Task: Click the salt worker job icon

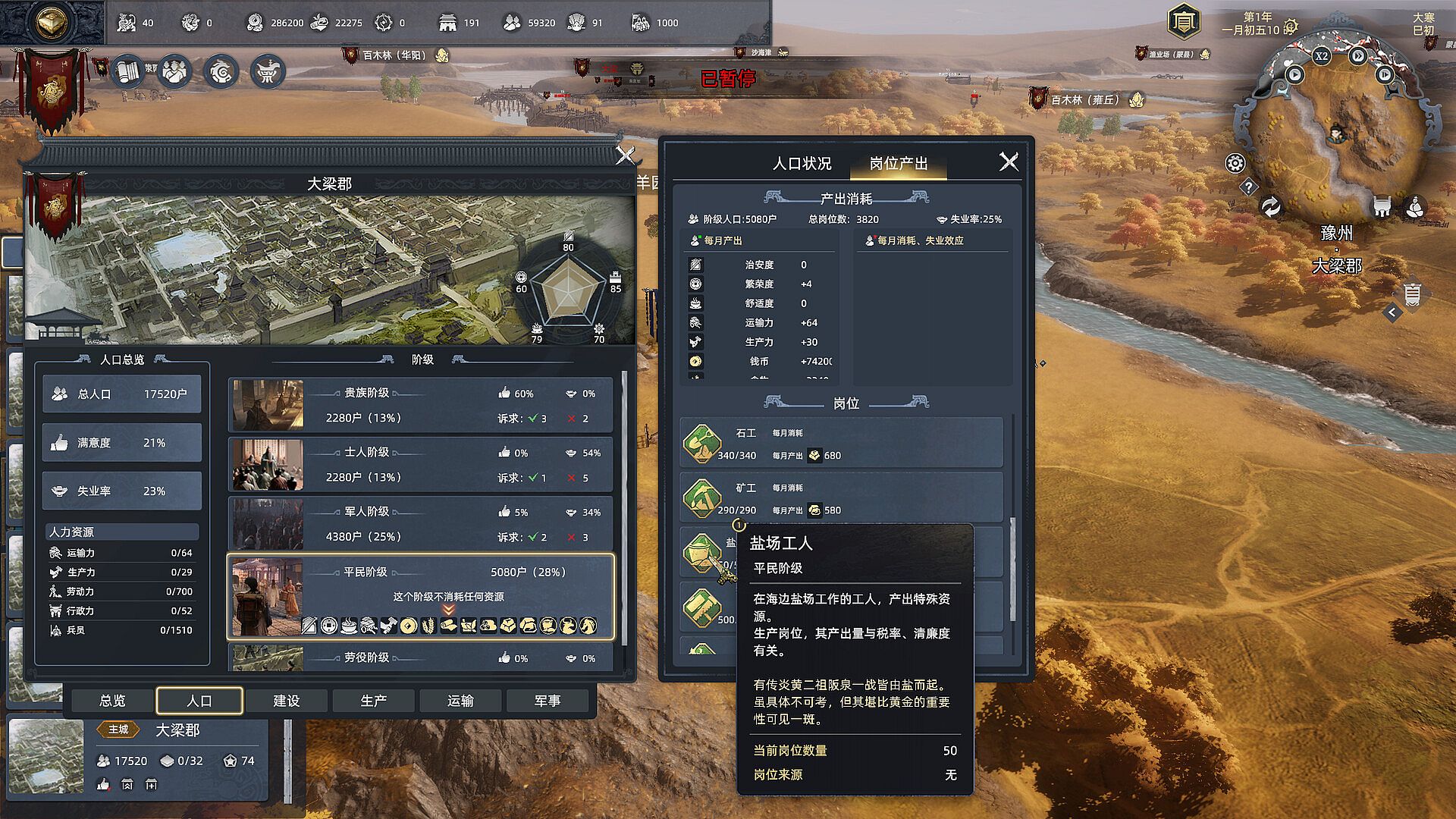Action: [701, 553]
